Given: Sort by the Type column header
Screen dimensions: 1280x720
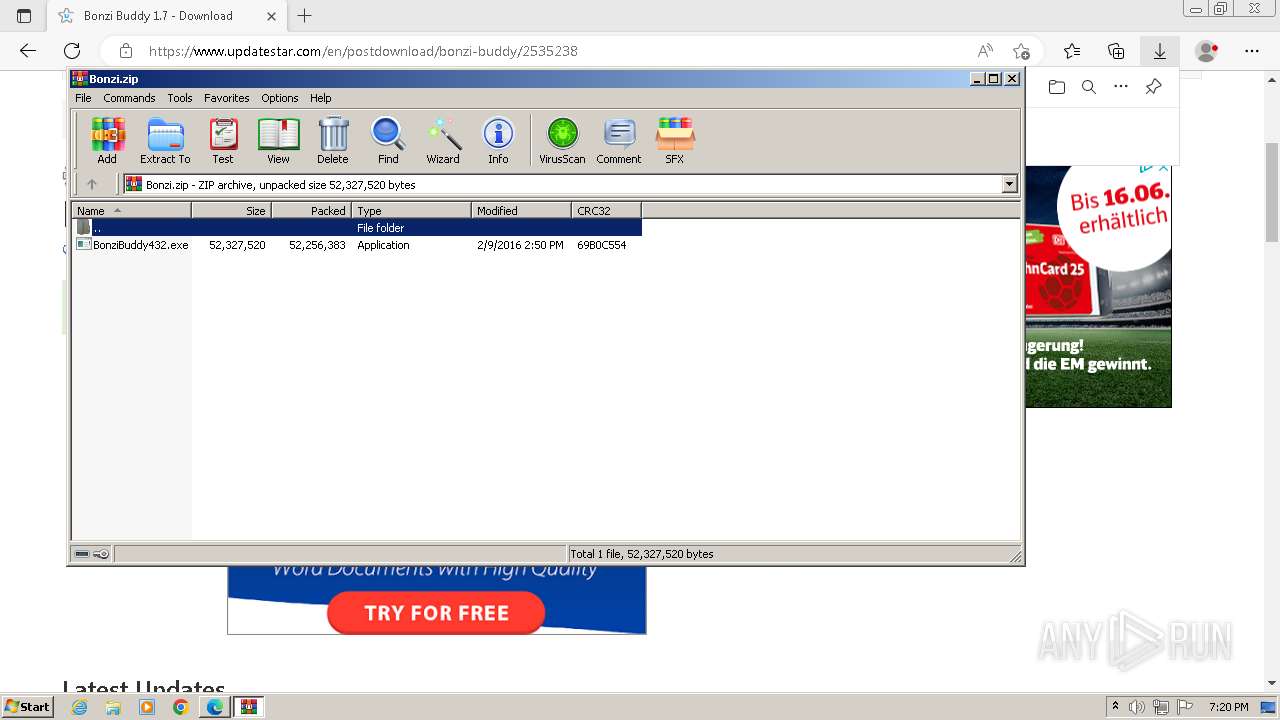Looking at the screenshot, I should 411,210.
